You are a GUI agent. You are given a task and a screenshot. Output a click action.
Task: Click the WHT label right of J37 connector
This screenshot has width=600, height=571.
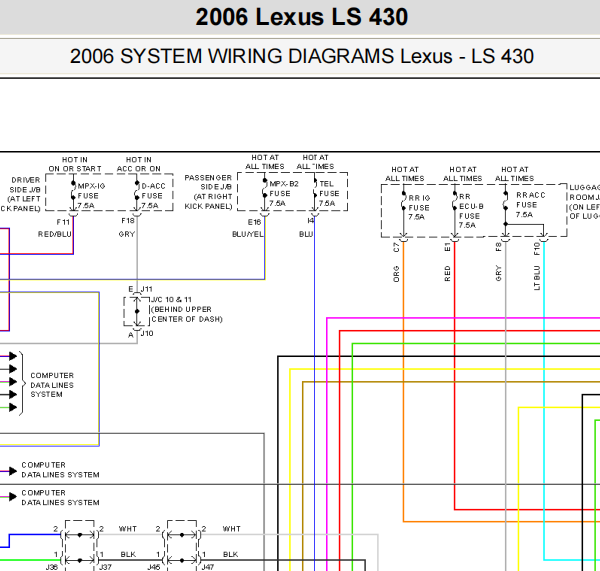coord(128,529)
